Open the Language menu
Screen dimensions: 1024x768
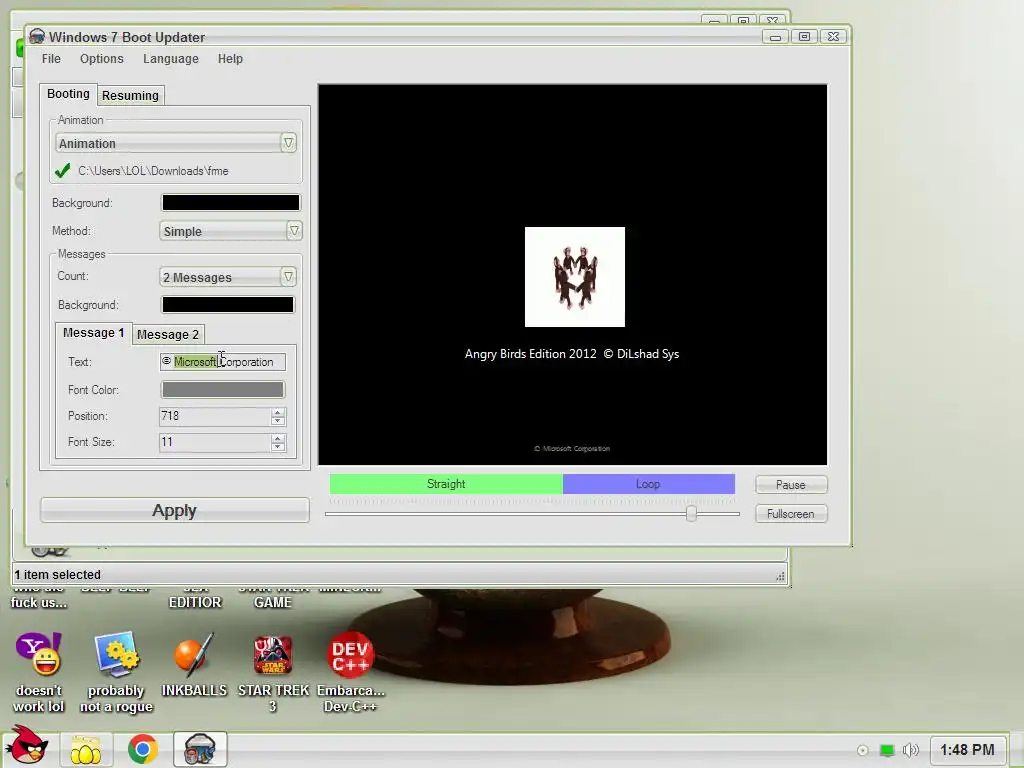click(x=170, y=59)
